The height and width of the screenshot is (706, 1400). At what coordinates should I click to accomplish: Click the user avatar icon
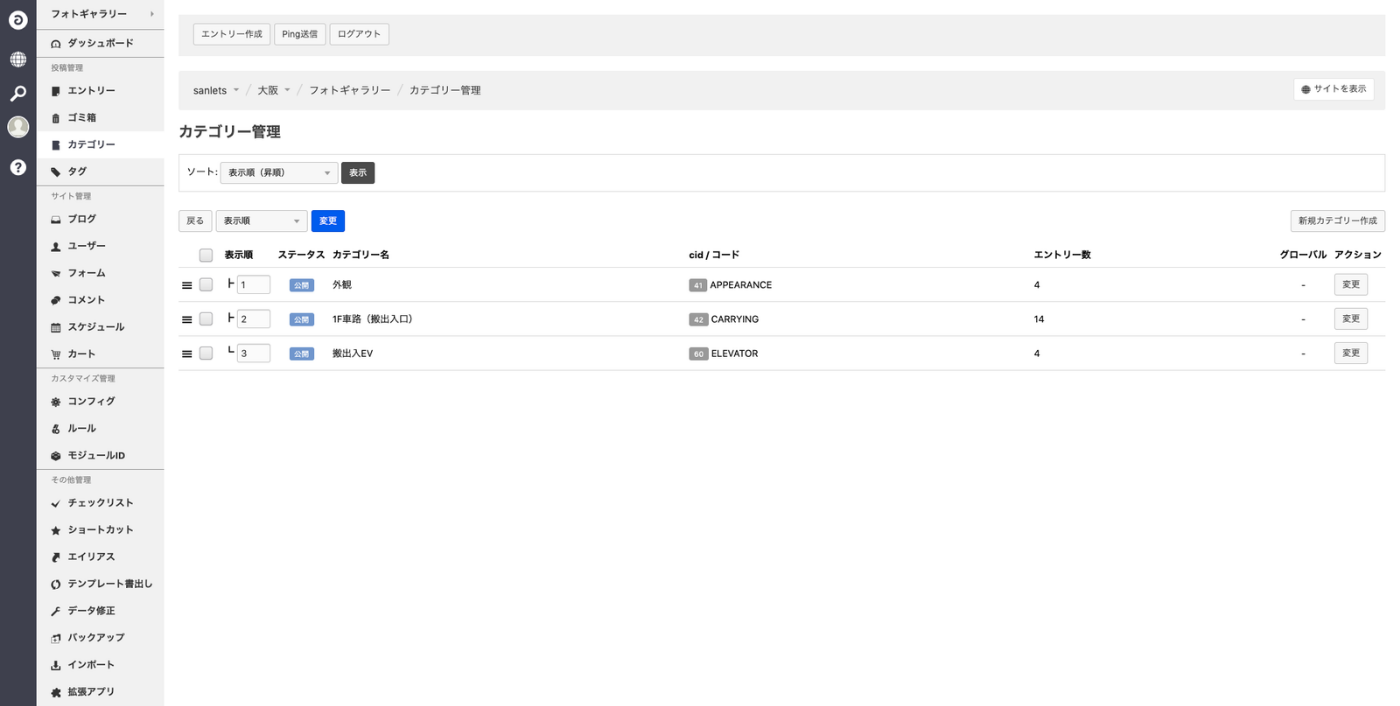(x=18, y=127)
